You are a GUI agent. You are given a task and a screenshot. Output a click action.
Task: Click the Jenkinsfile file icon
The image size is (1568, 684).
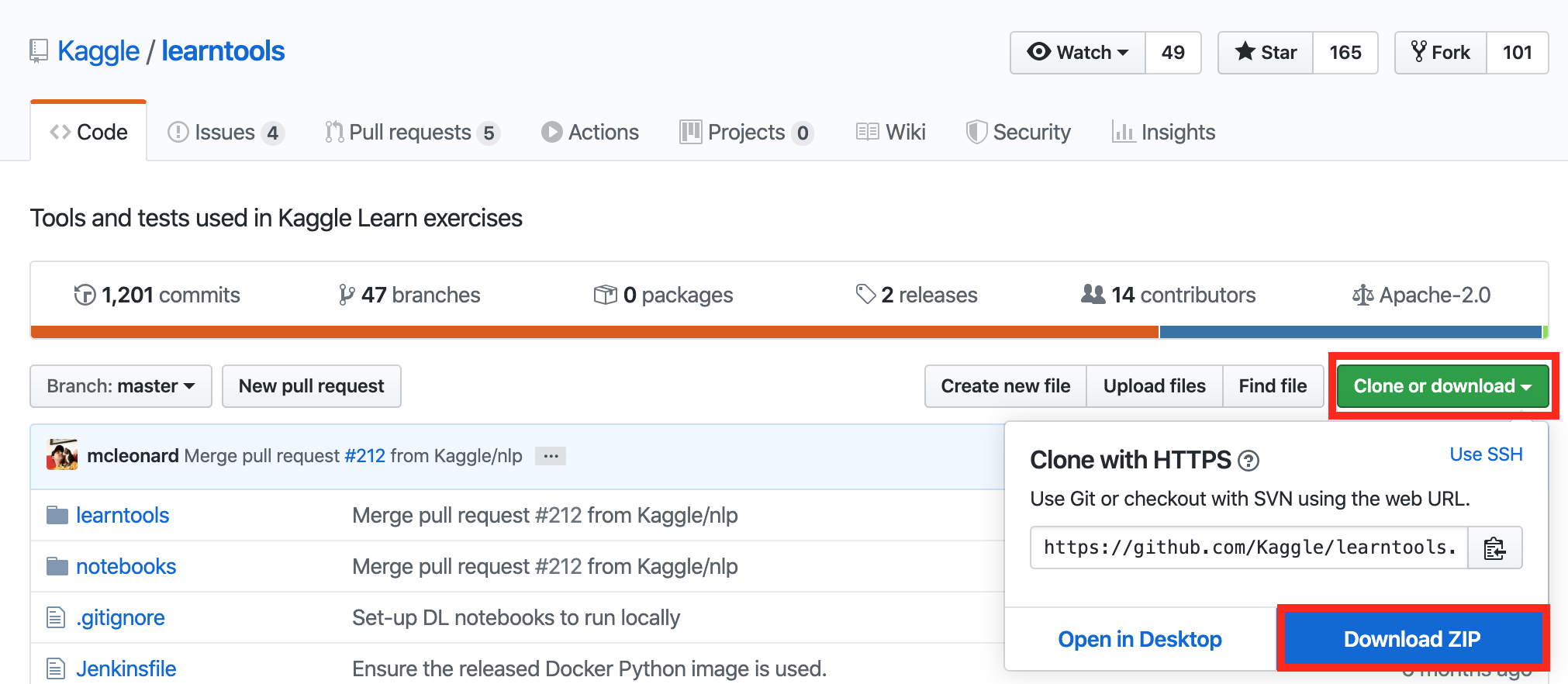pos(56,668)
